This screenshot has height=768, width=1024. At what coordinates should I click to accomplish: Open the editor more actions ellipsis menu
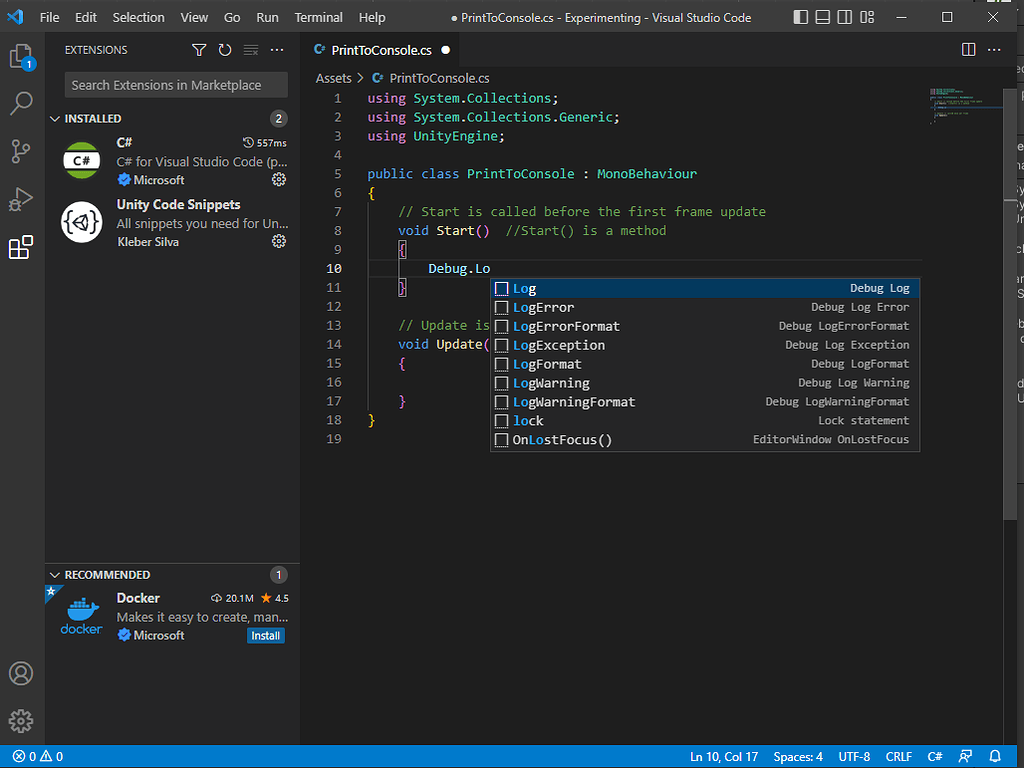click(x=995, y=50)
